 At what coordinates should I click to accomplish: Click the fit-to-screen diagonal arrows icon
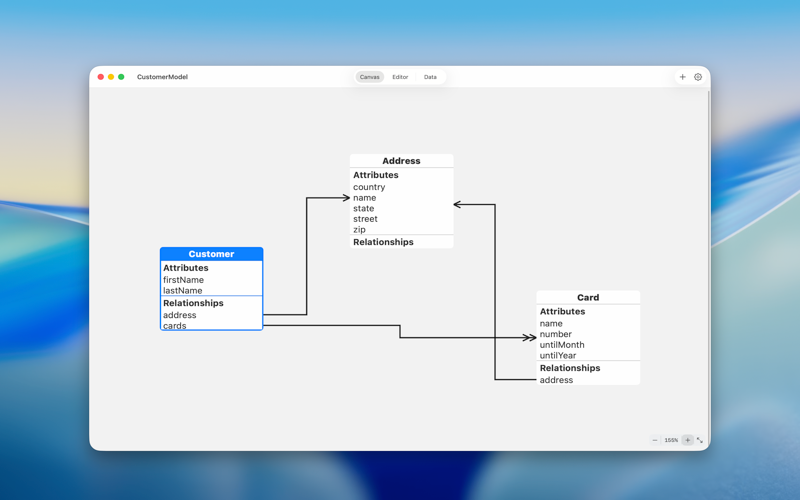[x=700, y=440]
